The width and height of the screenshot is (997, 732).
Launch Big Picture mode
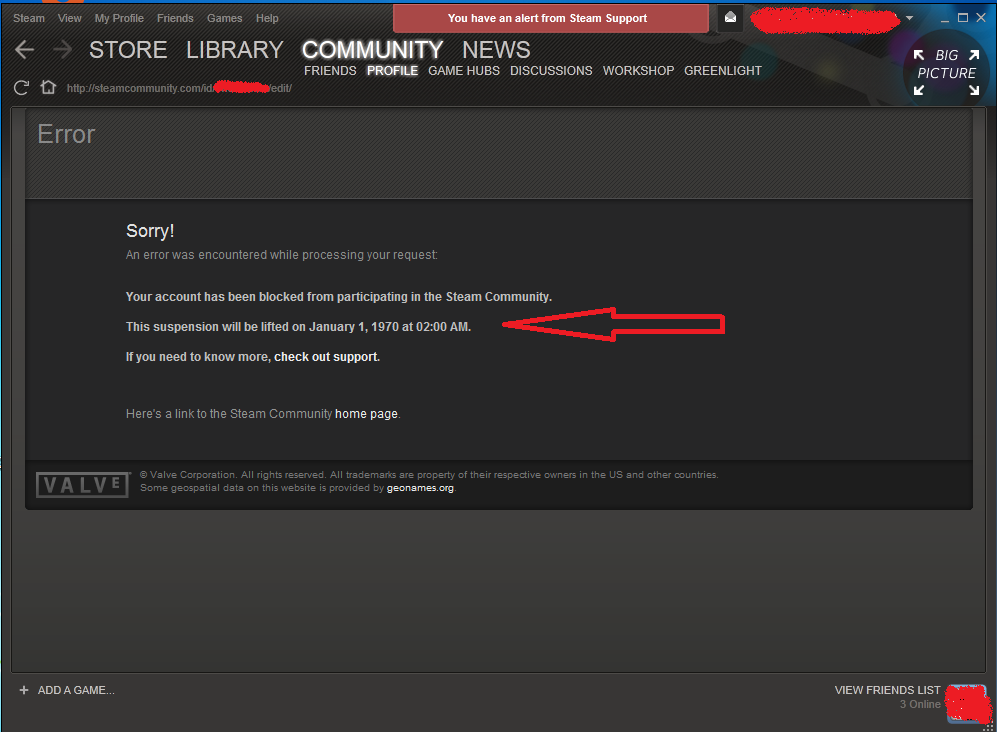(x=946, y=73)
